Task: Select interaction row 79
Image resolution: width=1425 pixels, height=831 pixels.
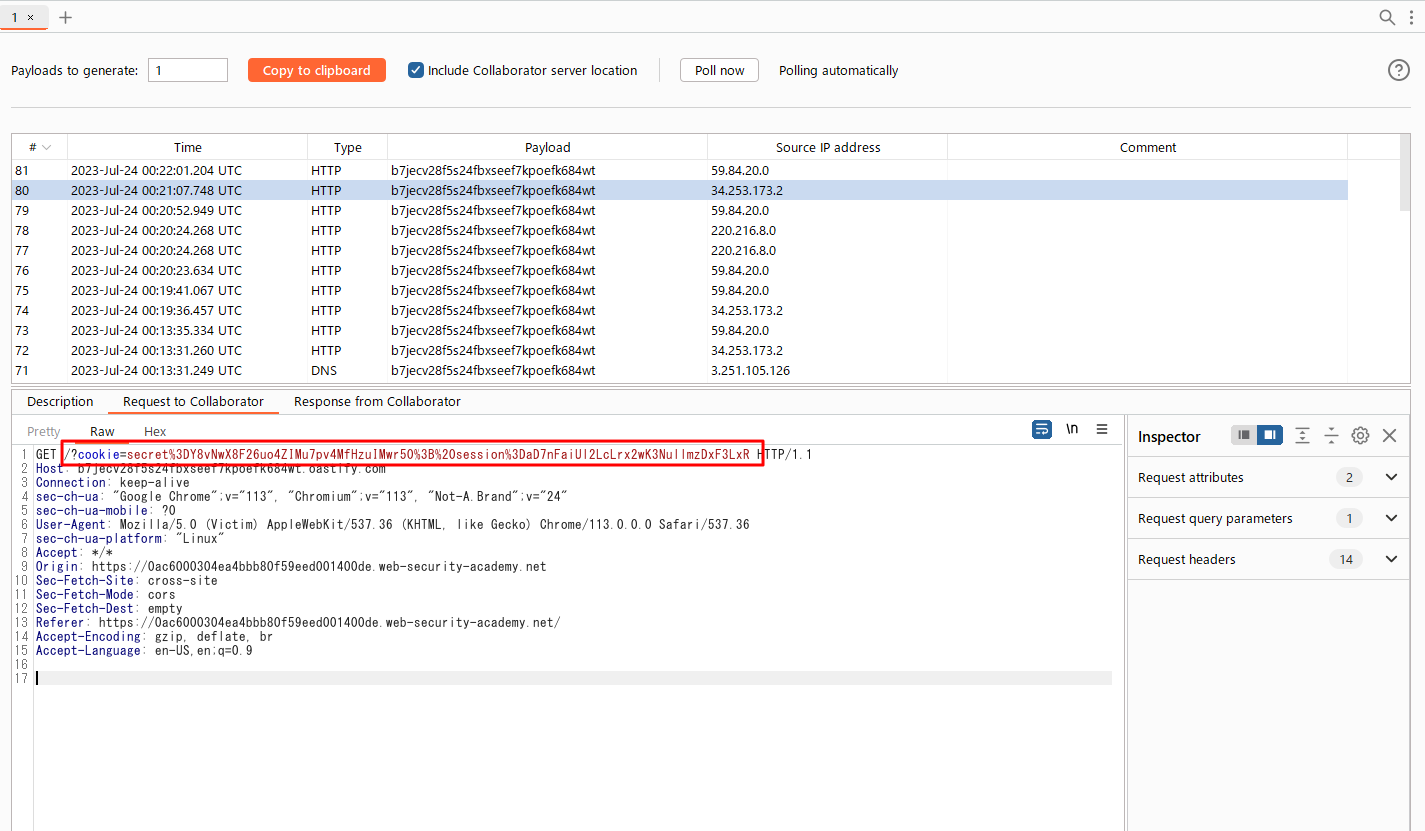Action: pos(680,210)
